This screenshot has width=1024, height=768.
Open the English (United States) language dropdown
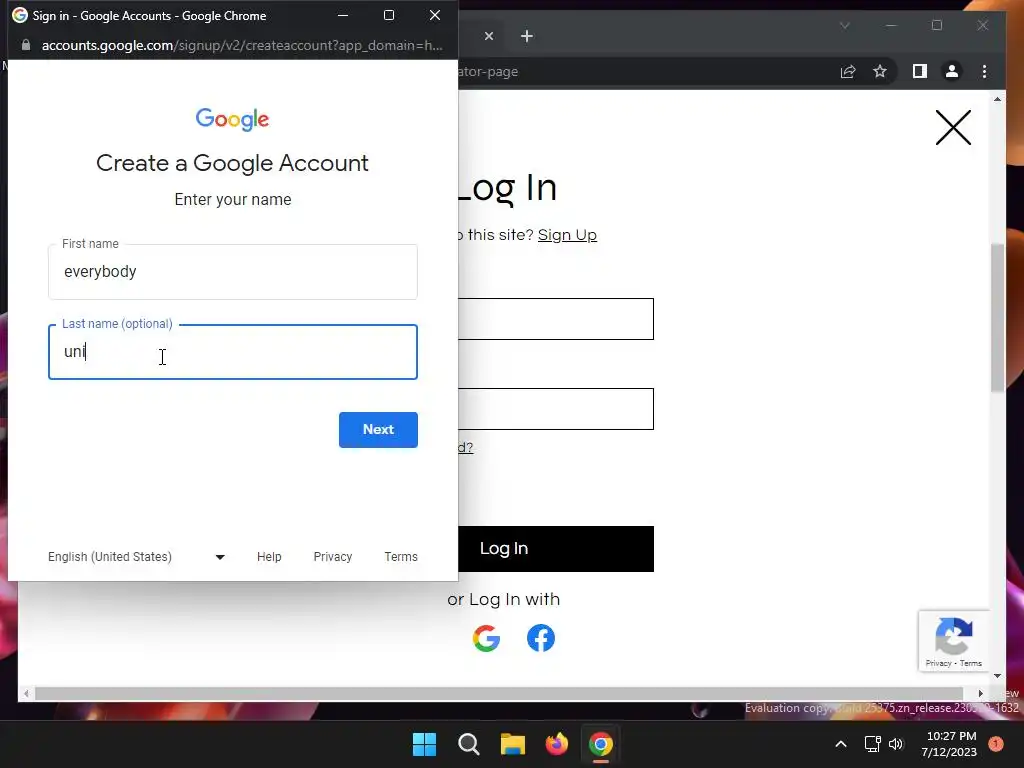136,556
